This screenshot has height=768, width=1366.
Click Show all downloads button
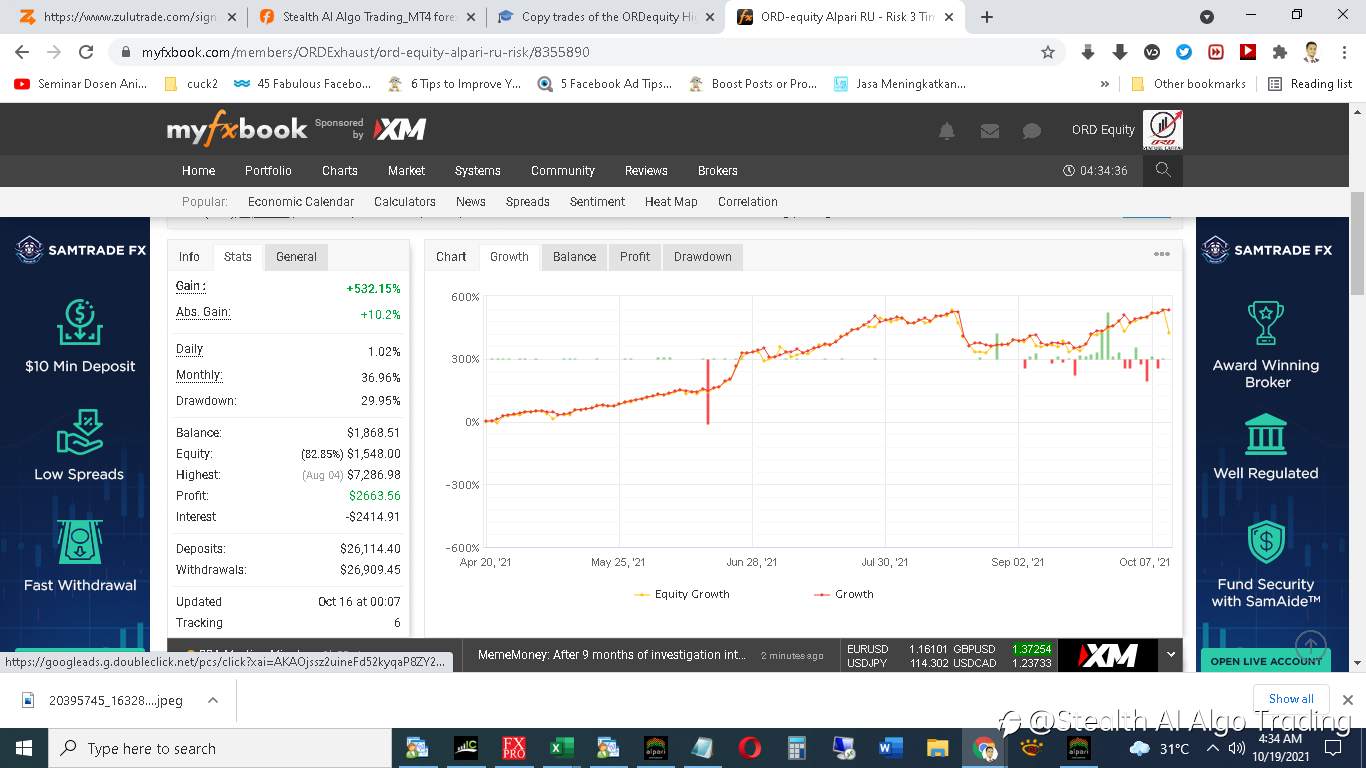point(1291,699)
